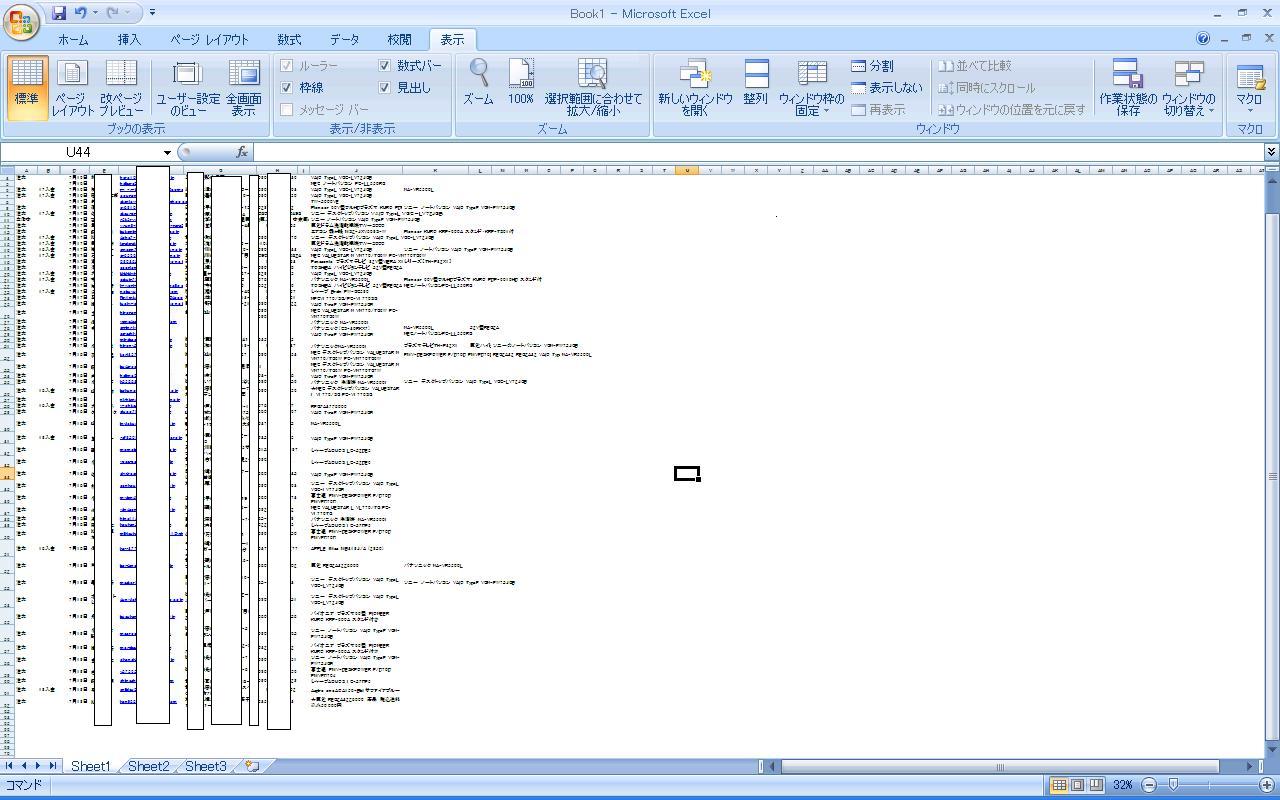
Task: Select Normal view in the status bar
Action: click(x=1059, y=785)
